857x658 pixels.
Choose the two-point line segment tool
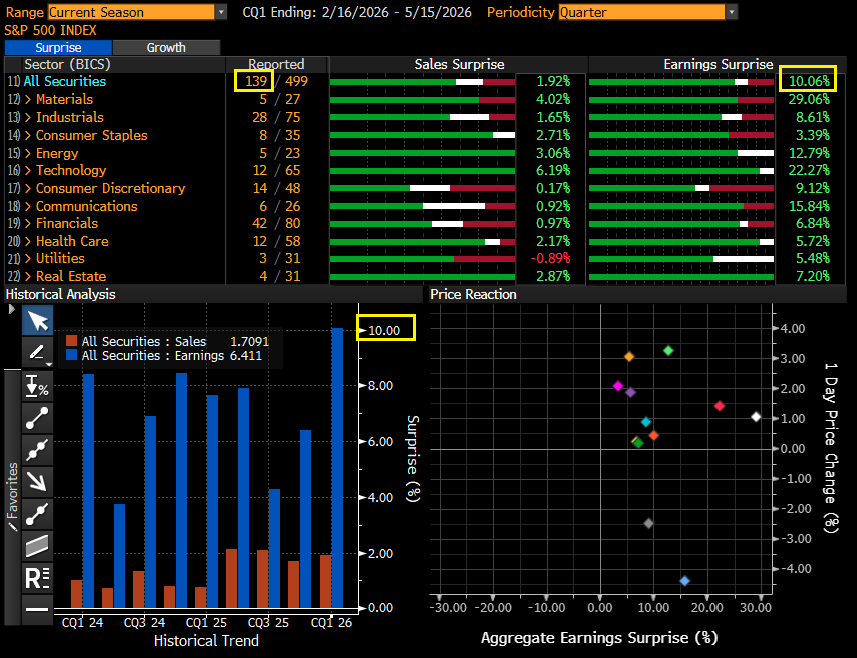37,417
